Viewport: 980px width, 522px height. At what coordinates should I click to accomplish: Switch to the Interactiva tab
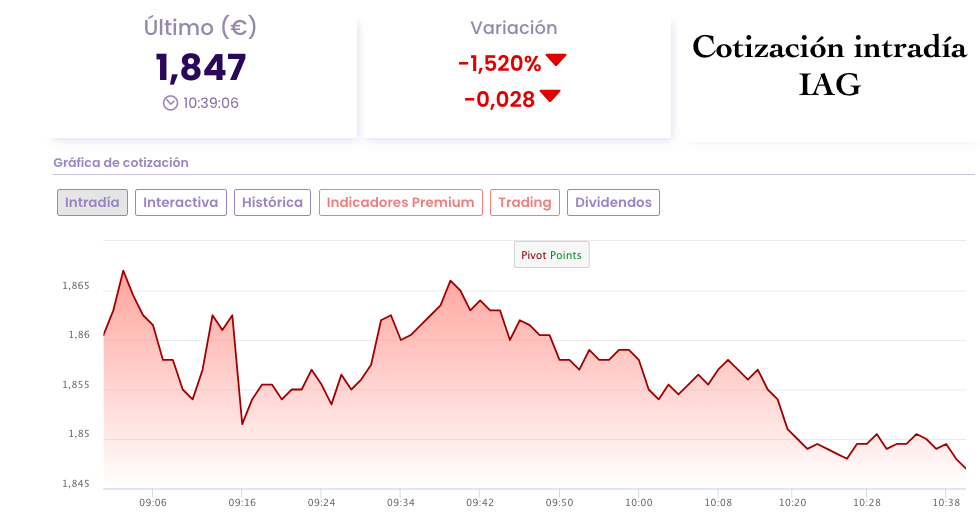181,203
